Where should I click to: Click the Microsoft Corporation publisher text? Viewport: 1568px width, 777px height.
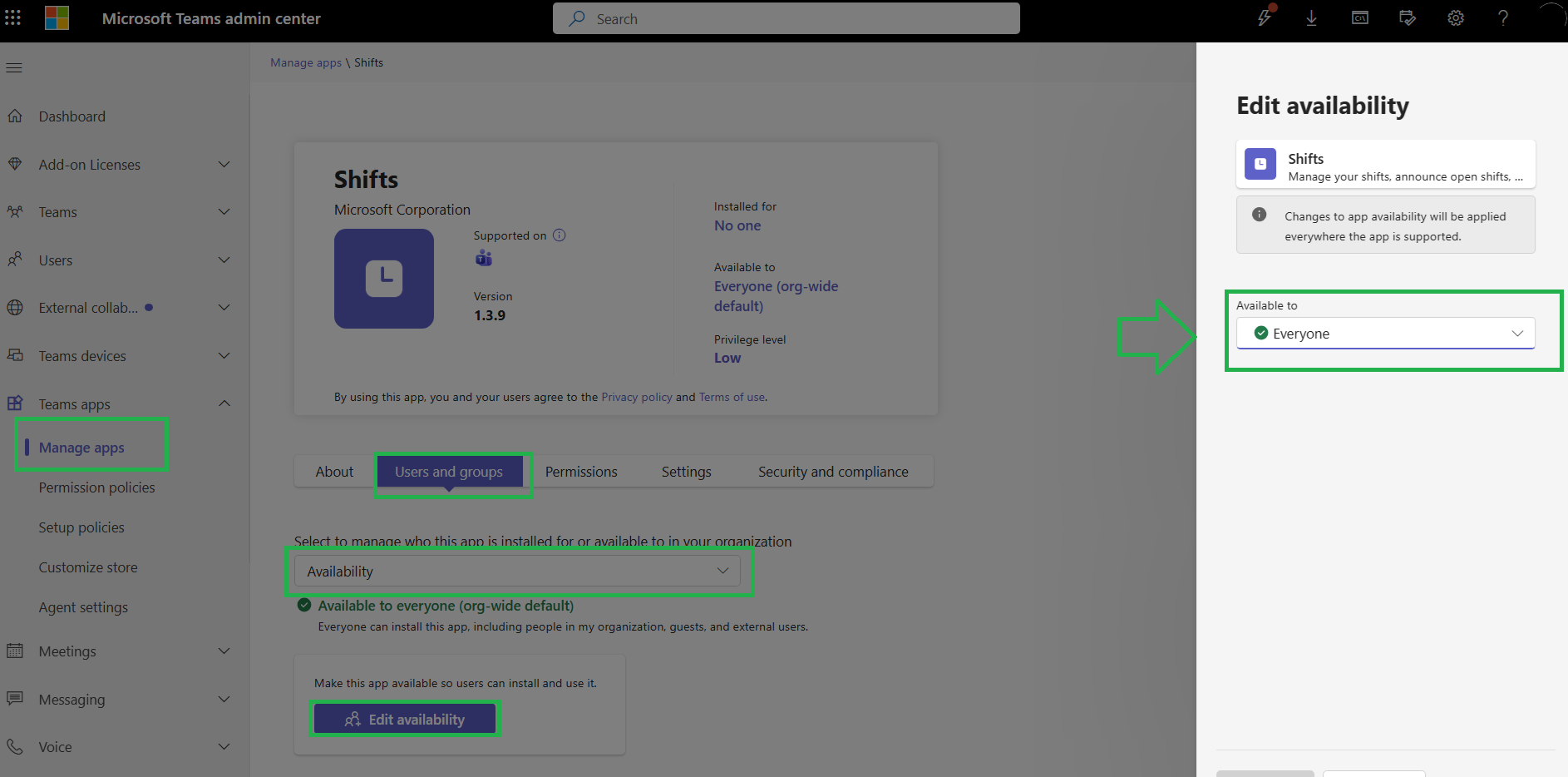[x=402, y=210]
